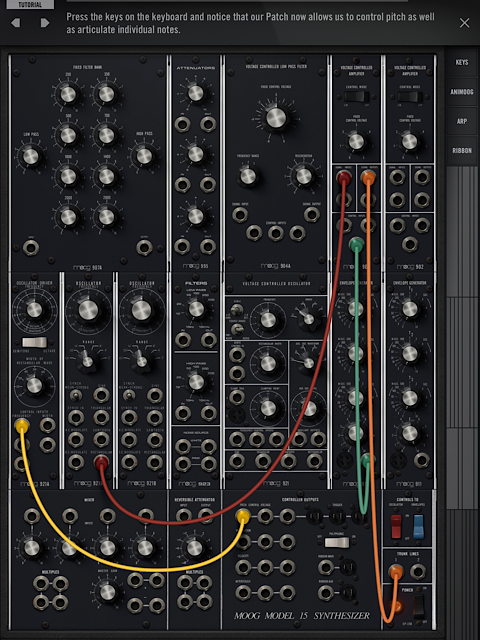Switch to the ARP tab
The height and width of the screenshot is (640, 480).
coord(462,121)
